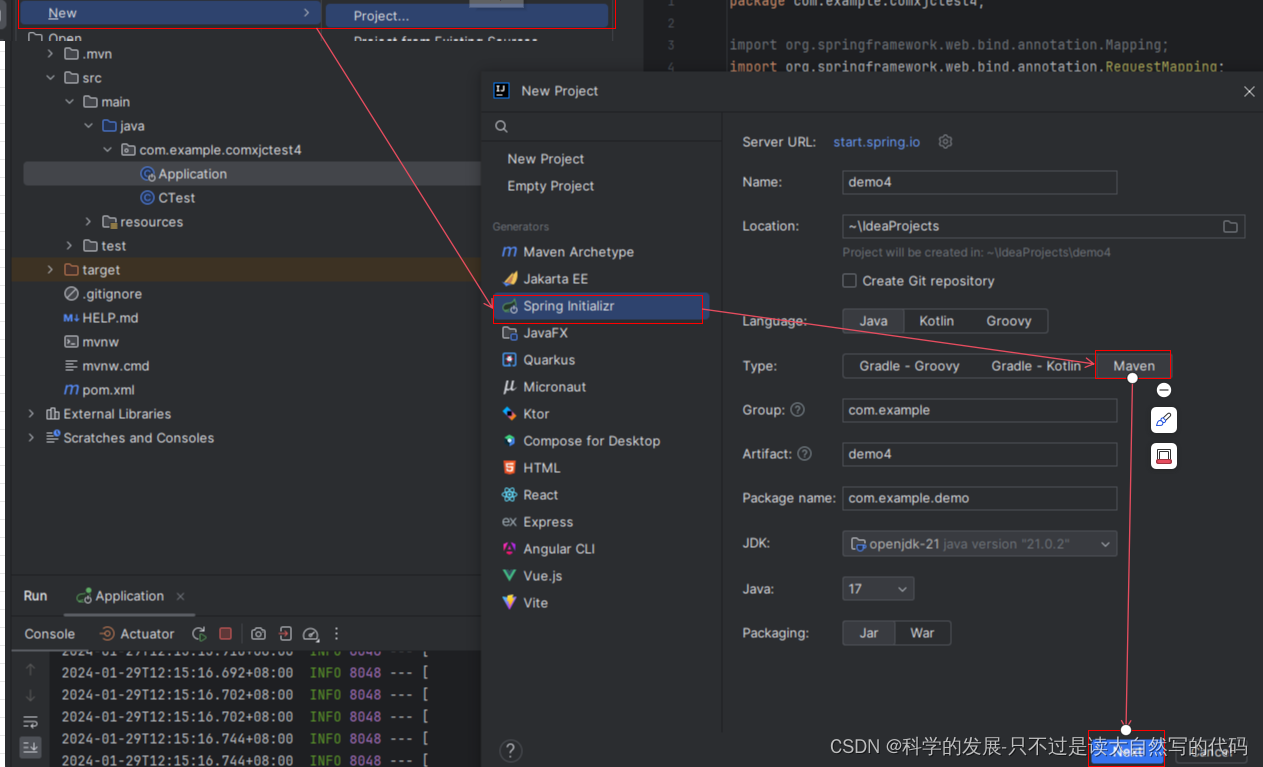The height and width of the screenshot is (767, 1263).
Task: Click the attach debugger/exit icon in Run toolbar
Action: (x=285, y=634)
